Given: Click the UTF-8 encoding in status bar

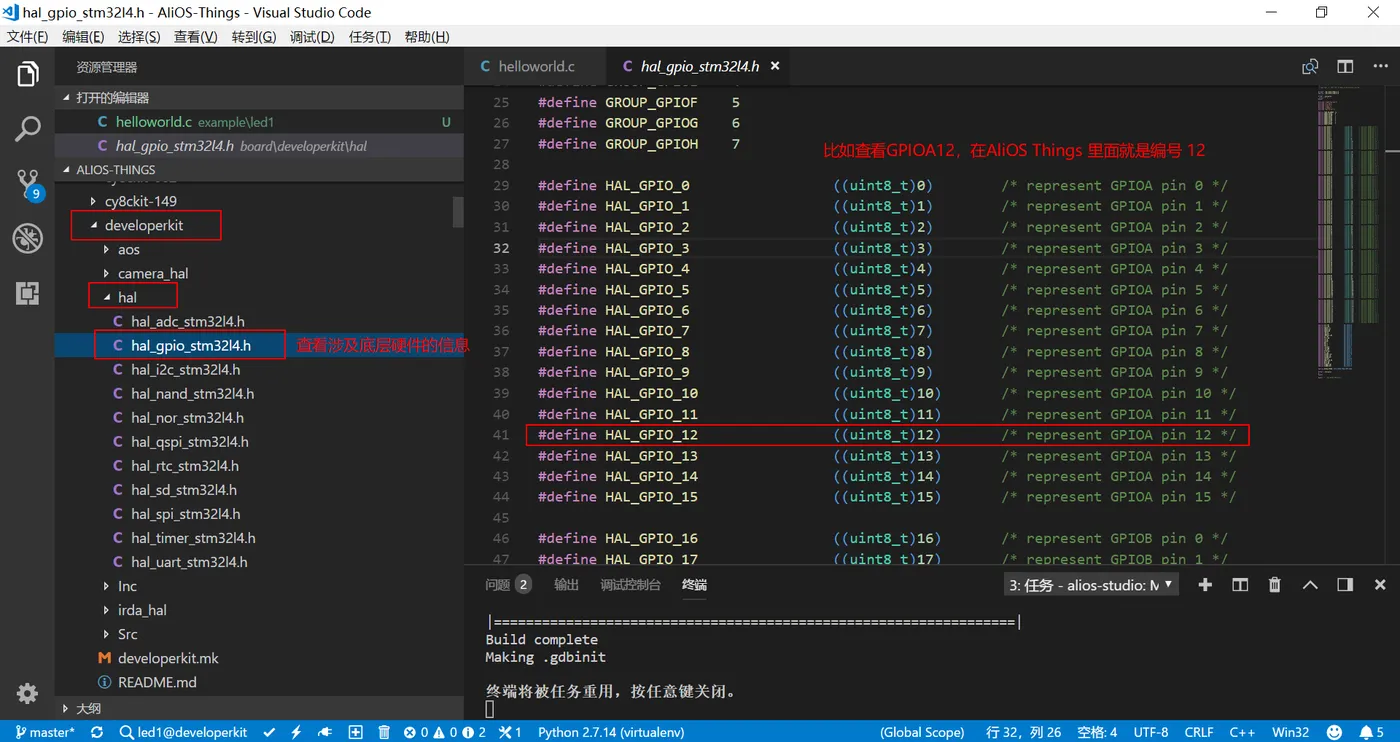Looking at the screenshot, I should point(1150,732).
